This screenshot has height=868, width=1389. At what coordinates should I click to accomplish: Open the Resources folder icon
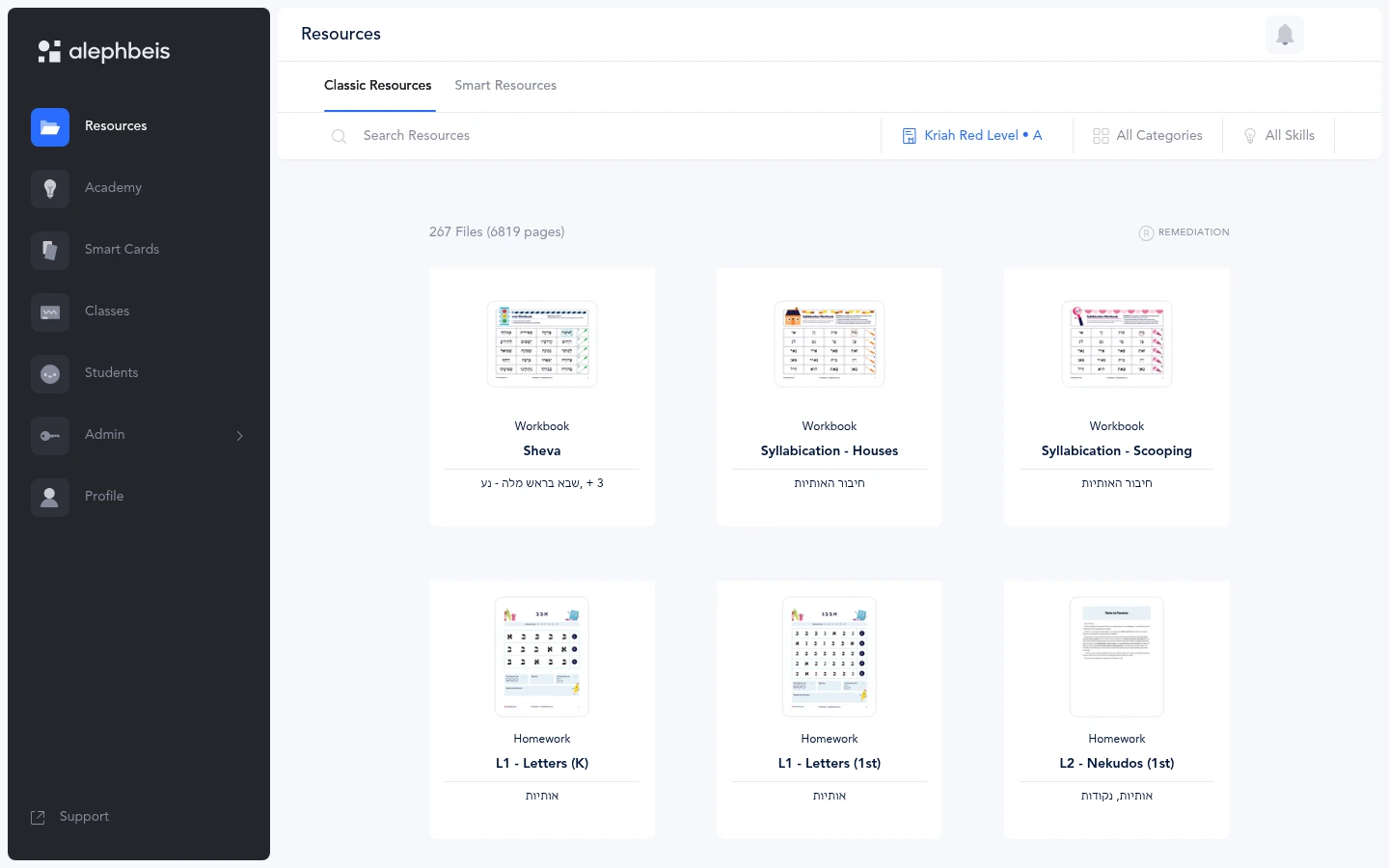click(x=50, y=127)
